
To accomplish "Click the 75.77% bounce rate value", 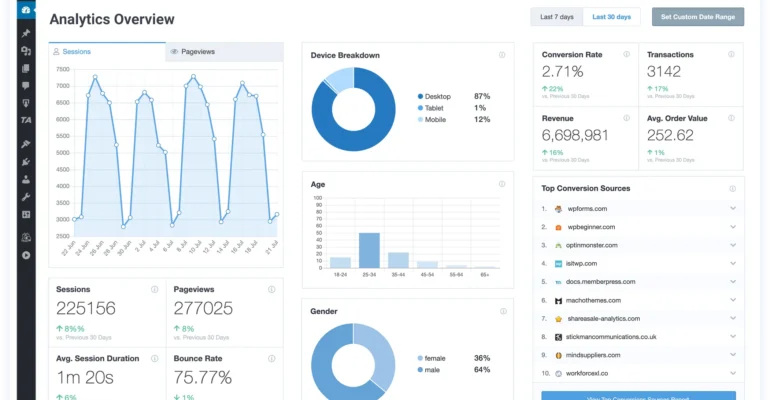I will (x=202, y=377).
